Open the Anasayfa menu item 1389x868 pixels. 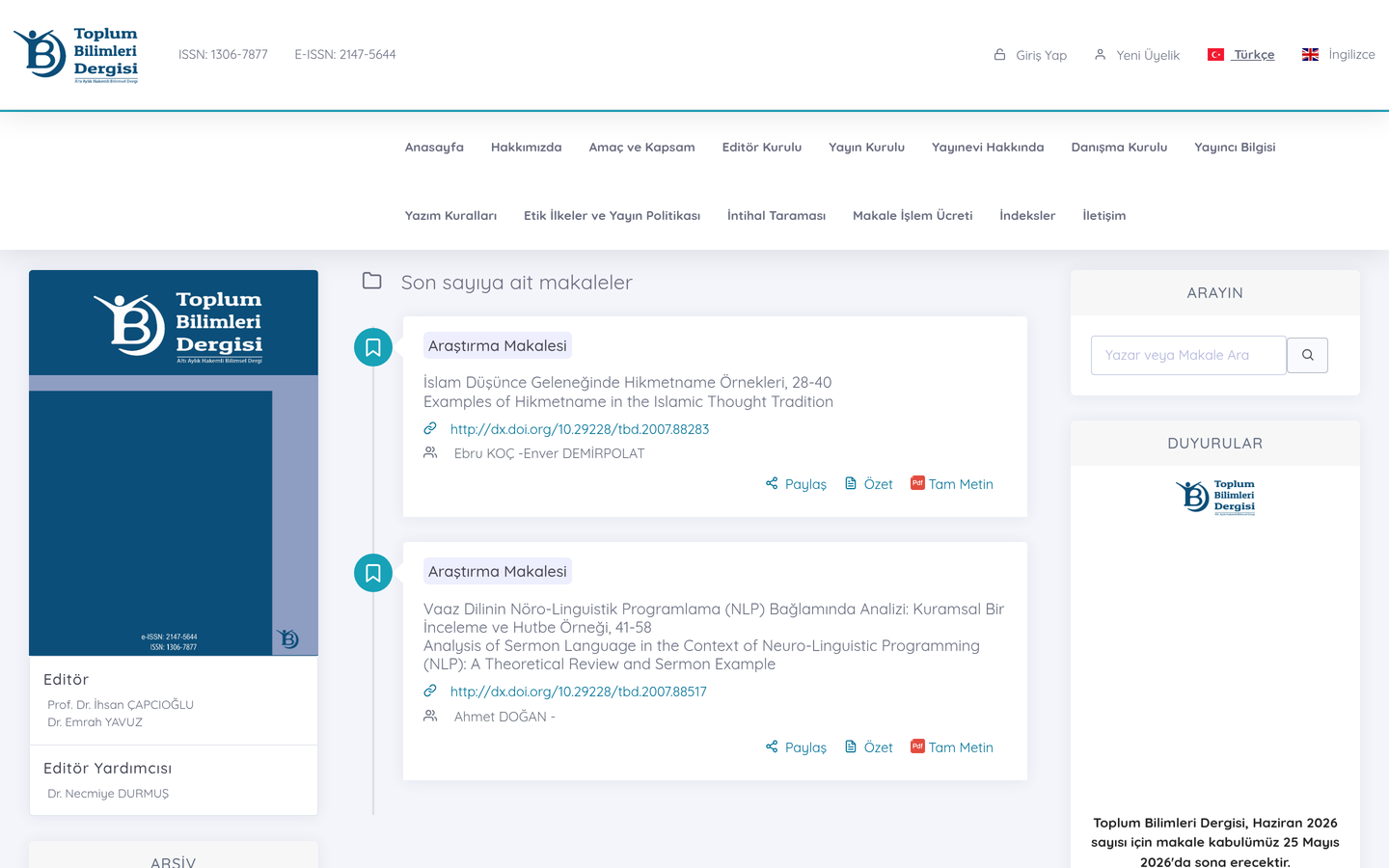[x=434, y=148]
